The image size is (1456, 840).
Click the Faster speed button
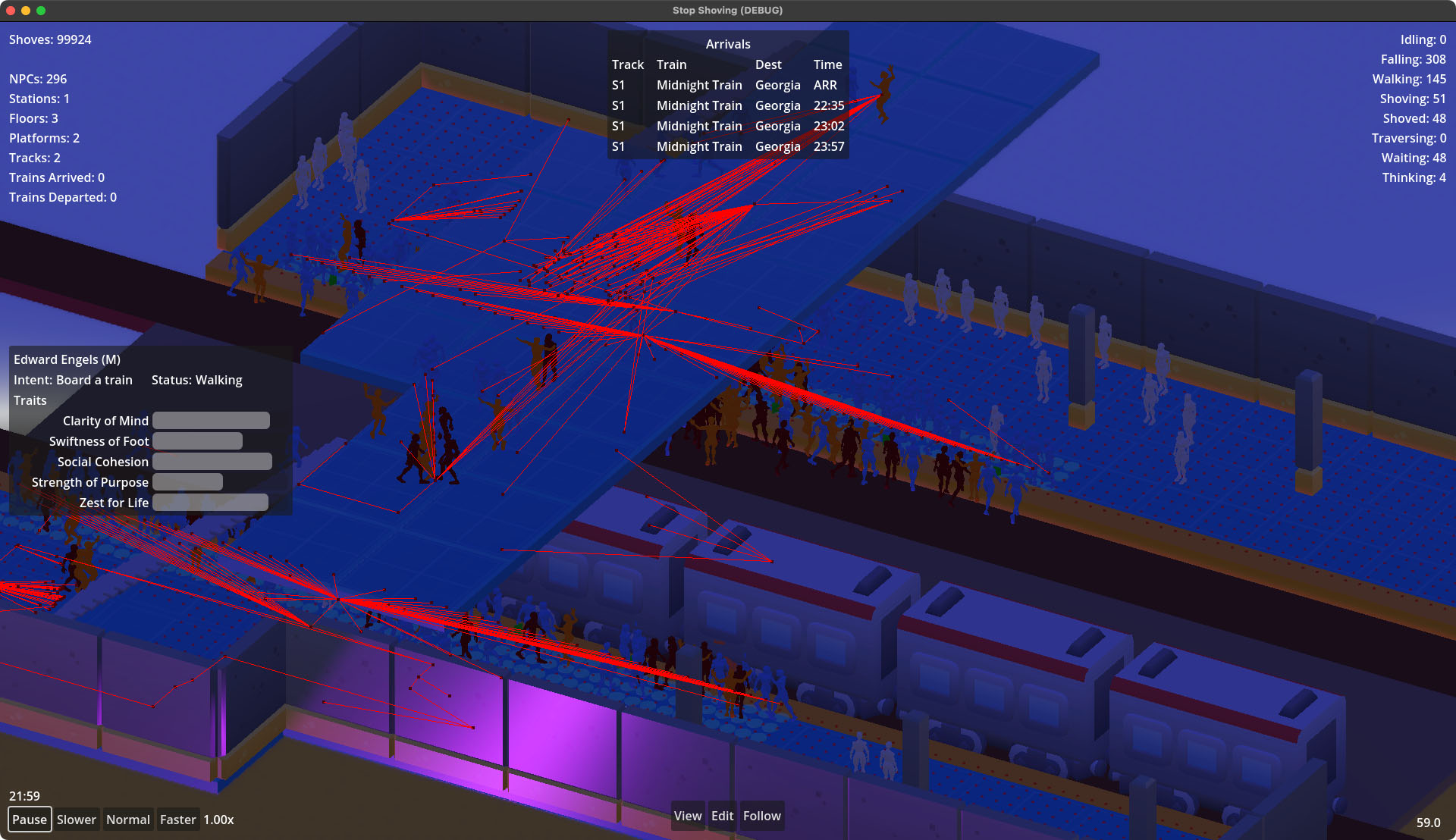coord(177,820)
